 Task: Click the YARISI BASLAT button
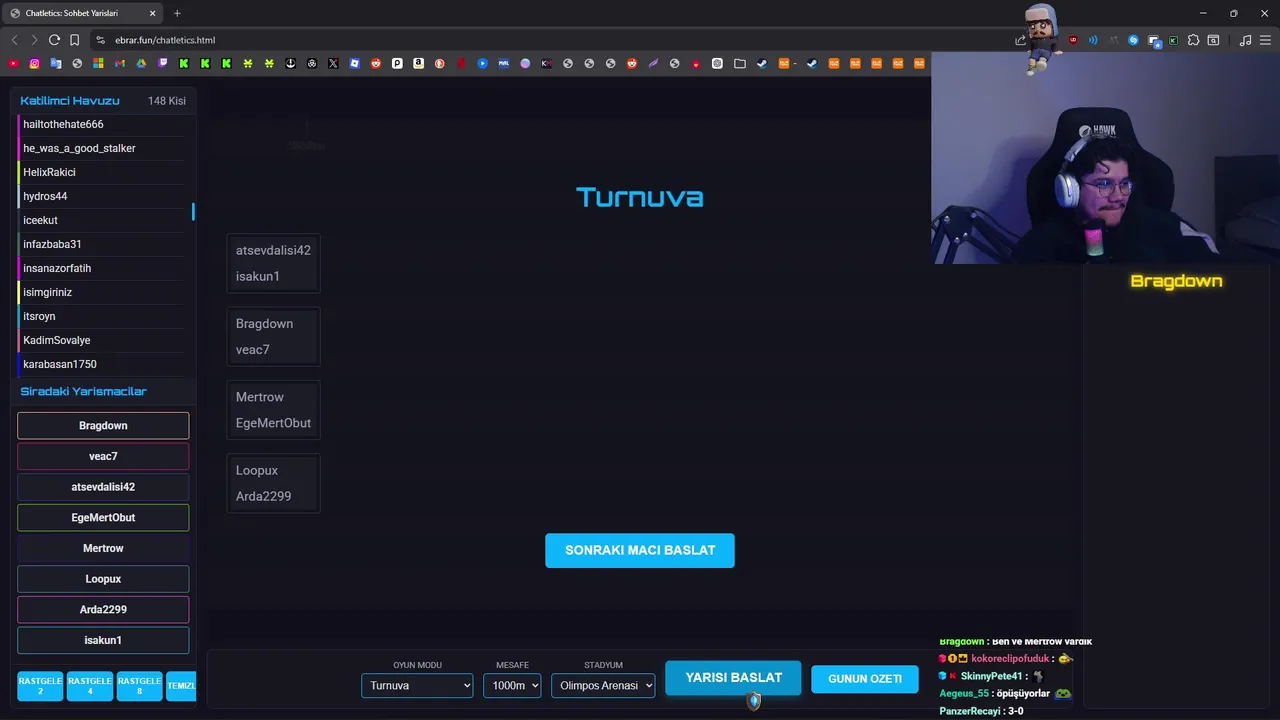coord(733,678)
